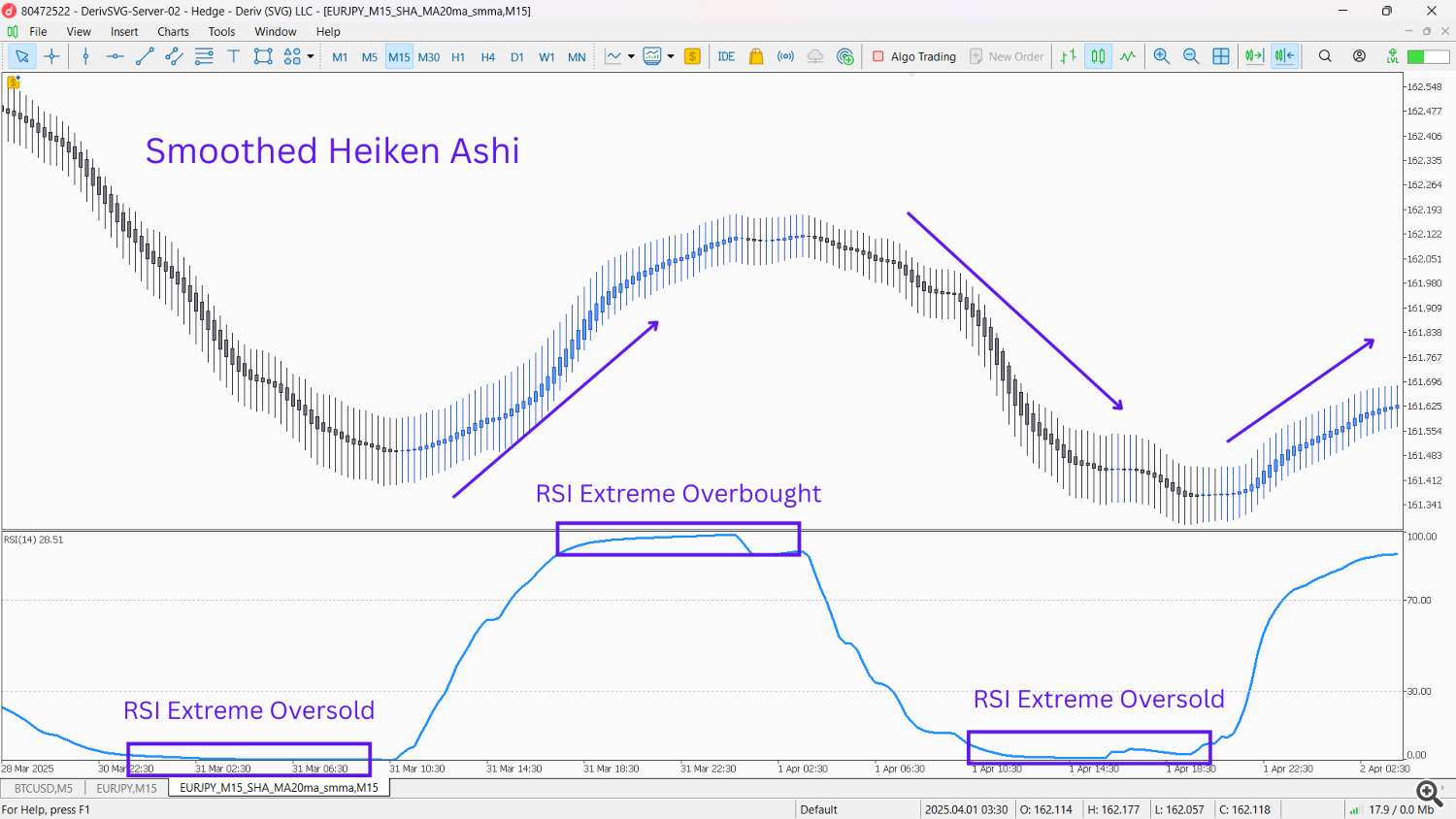The height and width of the screenshot is (819, 1456).
Task: Toggle chart auto scroll to end
Action: (x=1254, y=56)
